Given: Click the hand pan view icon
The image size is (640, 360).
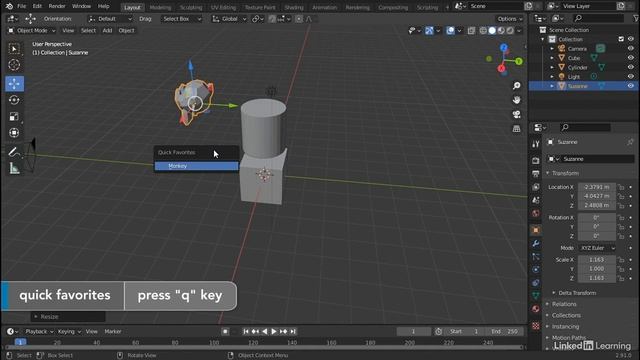Looking at the screenshot, I should pyautogui.click(x=517, y=100).
